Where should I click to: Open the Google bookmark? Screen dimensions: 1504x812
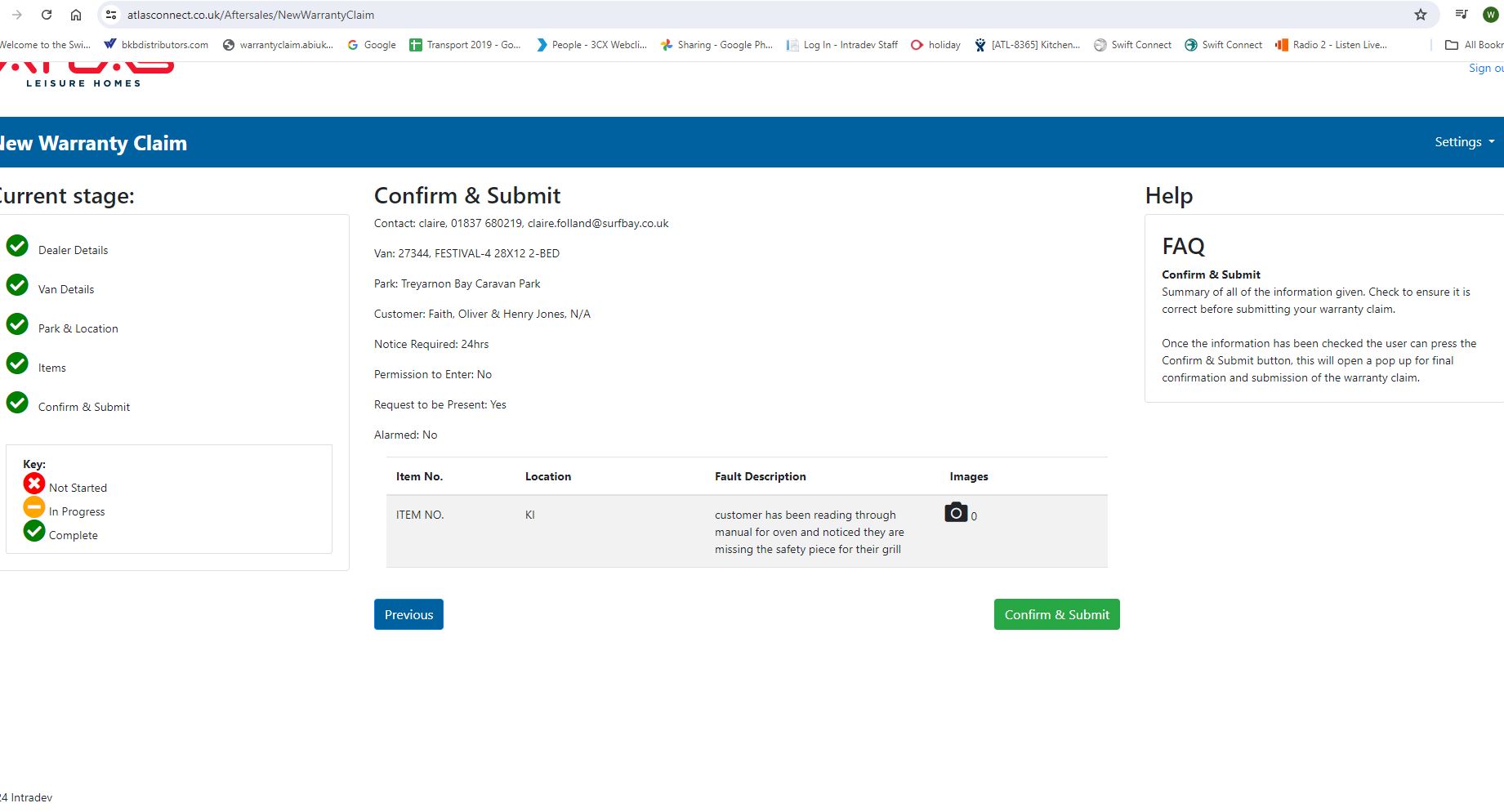click(x=372, y=45)
